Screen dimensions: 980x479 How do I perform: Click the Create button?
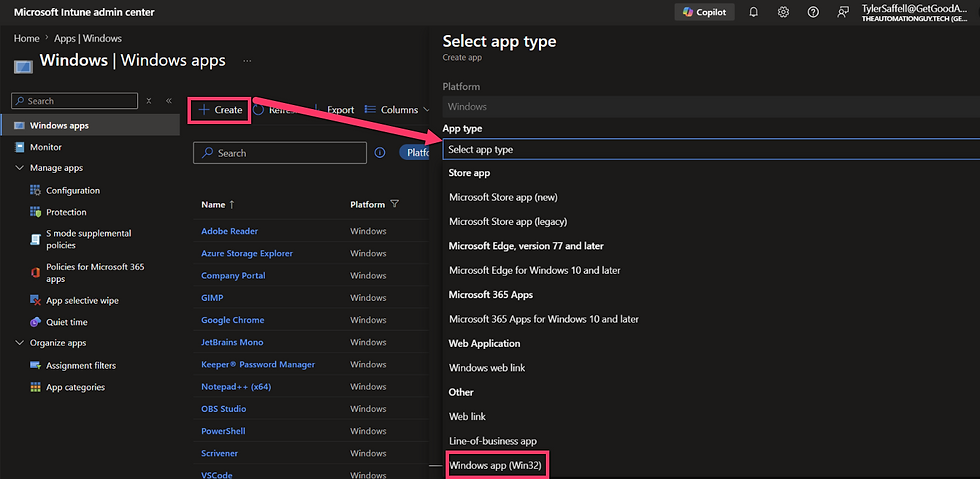[220, 110]
